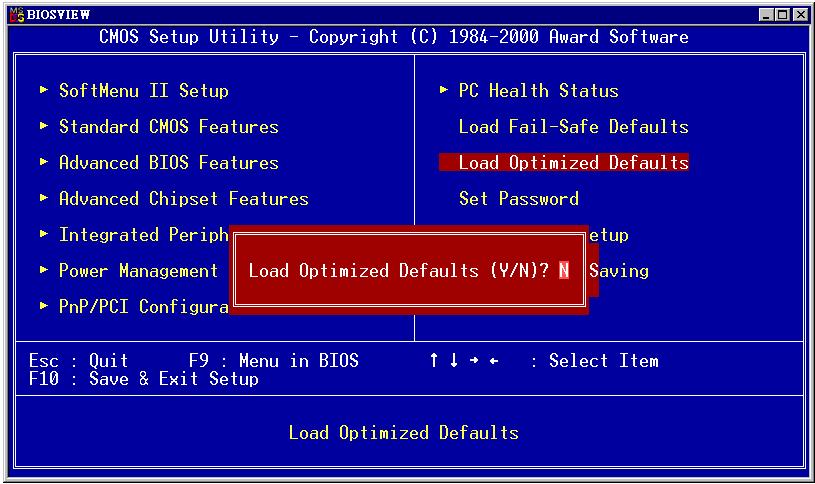Screen dimensions: 815x484
Task: Click highlighted Load Optimized Defaults item
Action: (564, 163)
